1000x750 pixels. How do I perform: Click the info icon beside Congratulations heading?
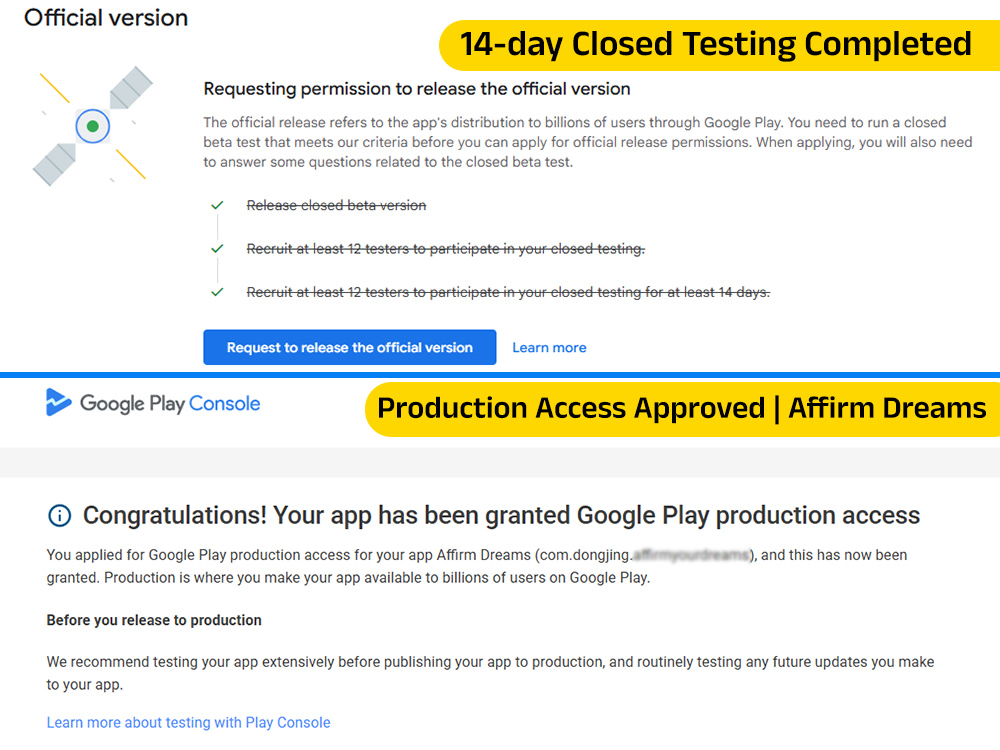[60, 515]
